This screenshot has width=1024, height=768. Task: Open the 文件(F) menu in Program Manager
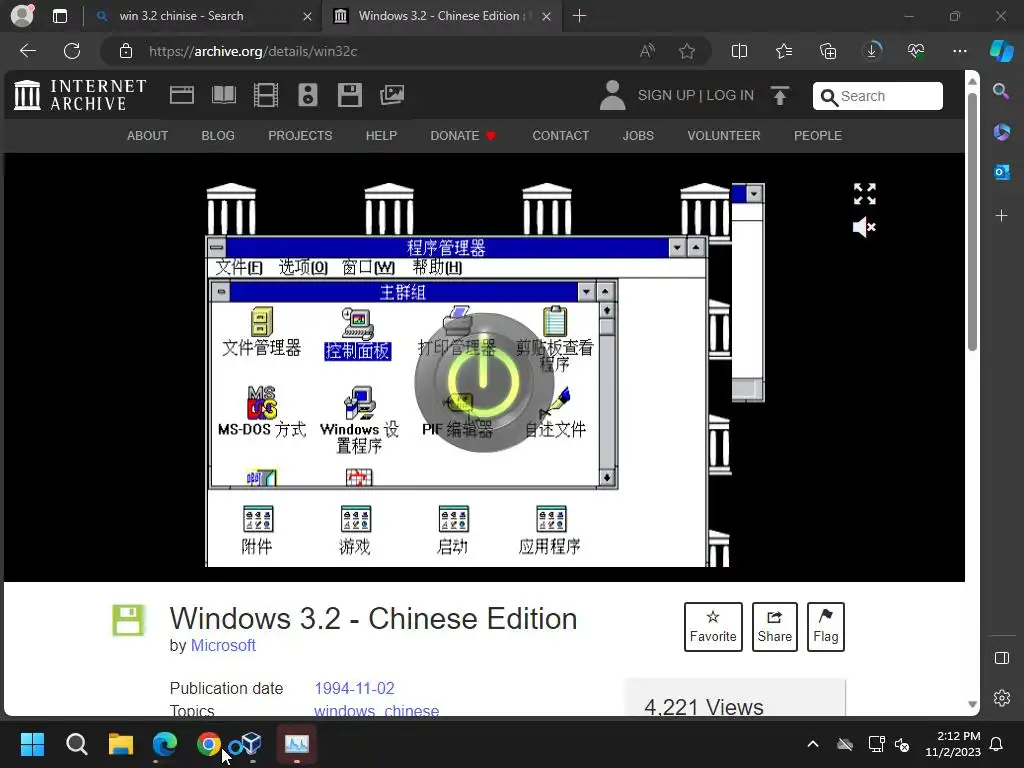point(239,268)
